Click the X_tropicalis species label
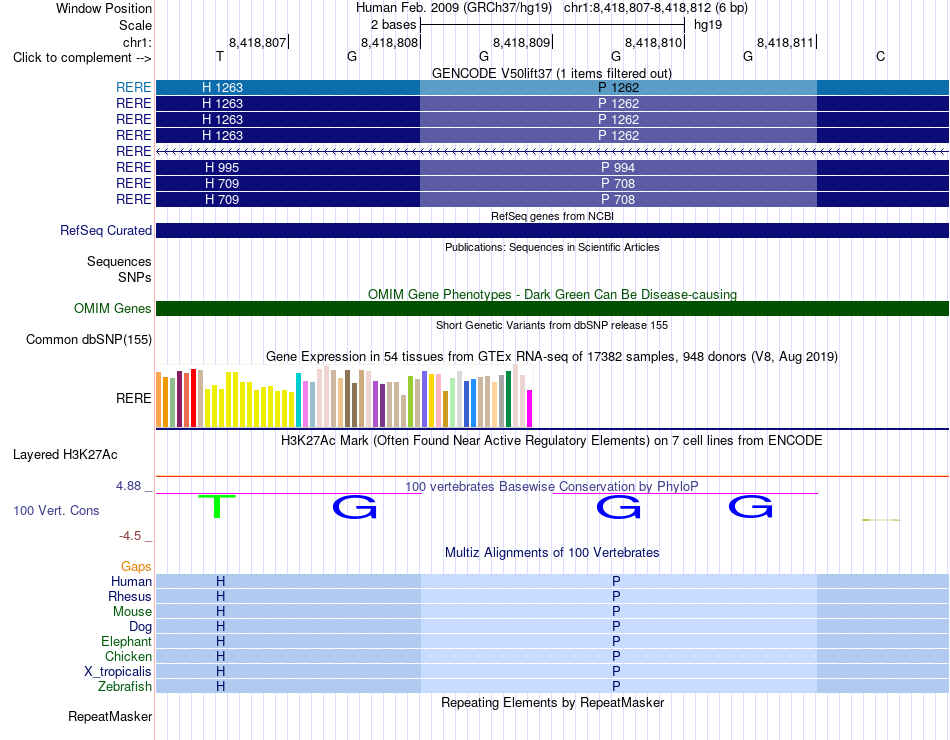The image size is (950, 740). [118, 672]
